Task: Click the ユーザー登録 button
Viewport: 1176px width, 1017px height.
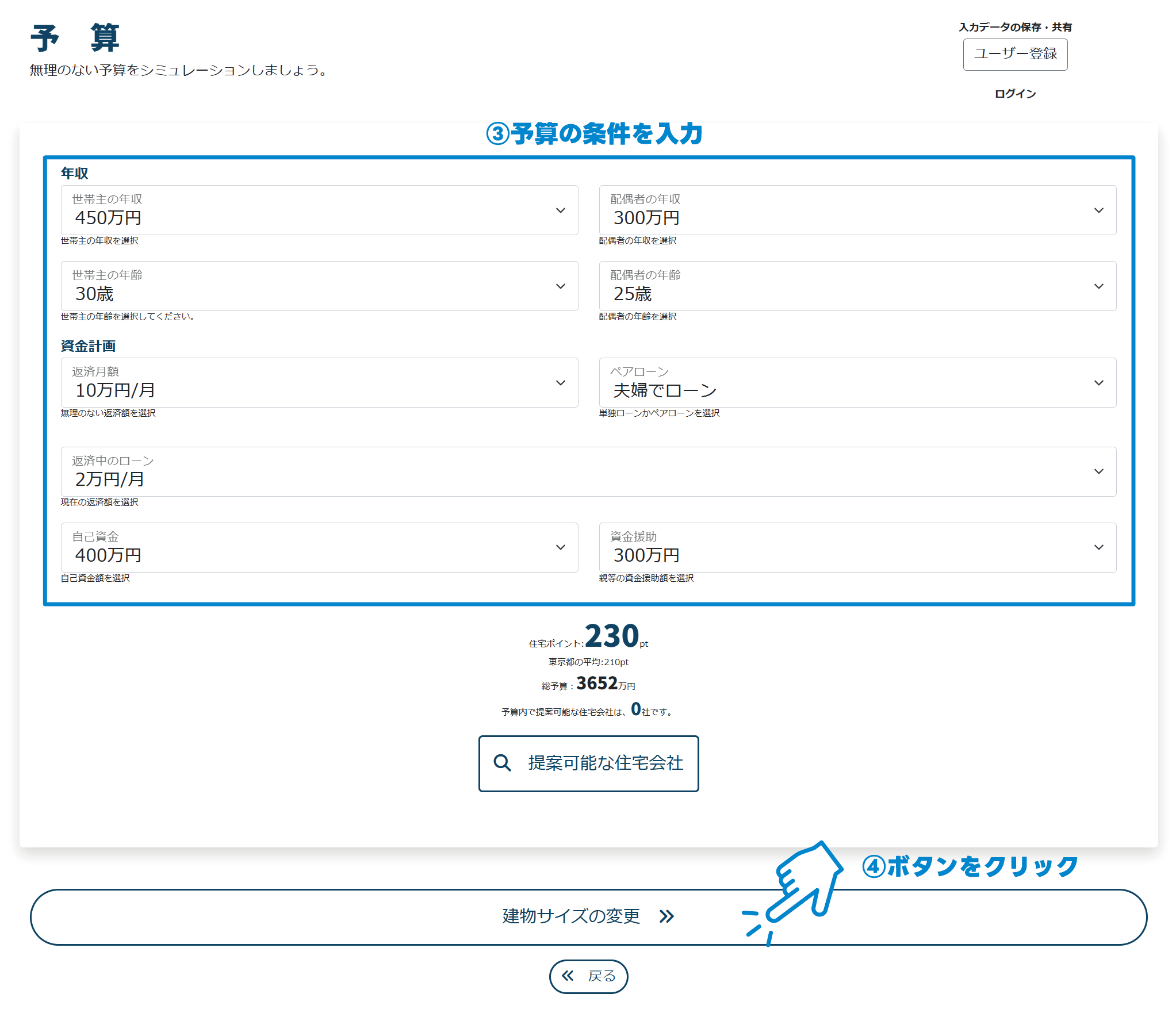Action: [1014, 55]
